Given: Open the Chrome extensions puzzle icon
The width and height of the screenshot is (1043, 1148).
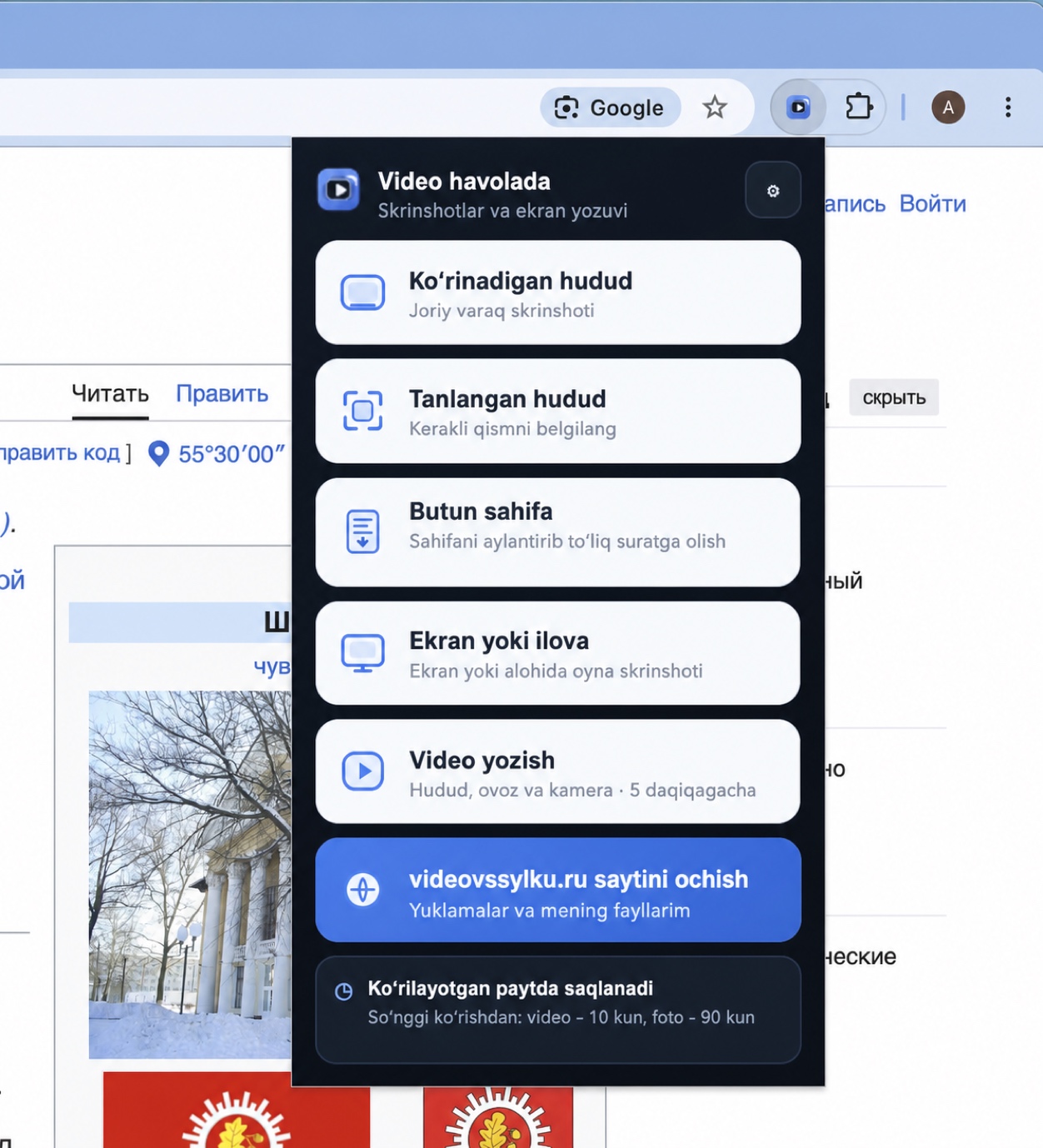Looking at the screenshot, I should click(x=859, y=107).
